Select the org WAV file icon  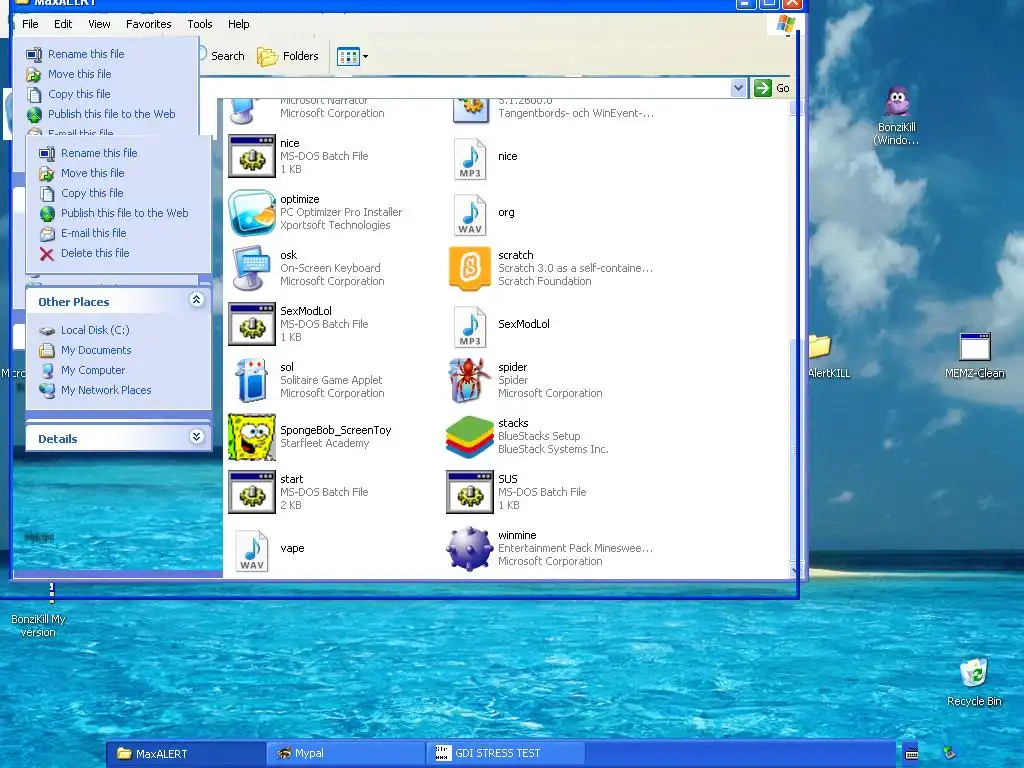pos(470,214)
